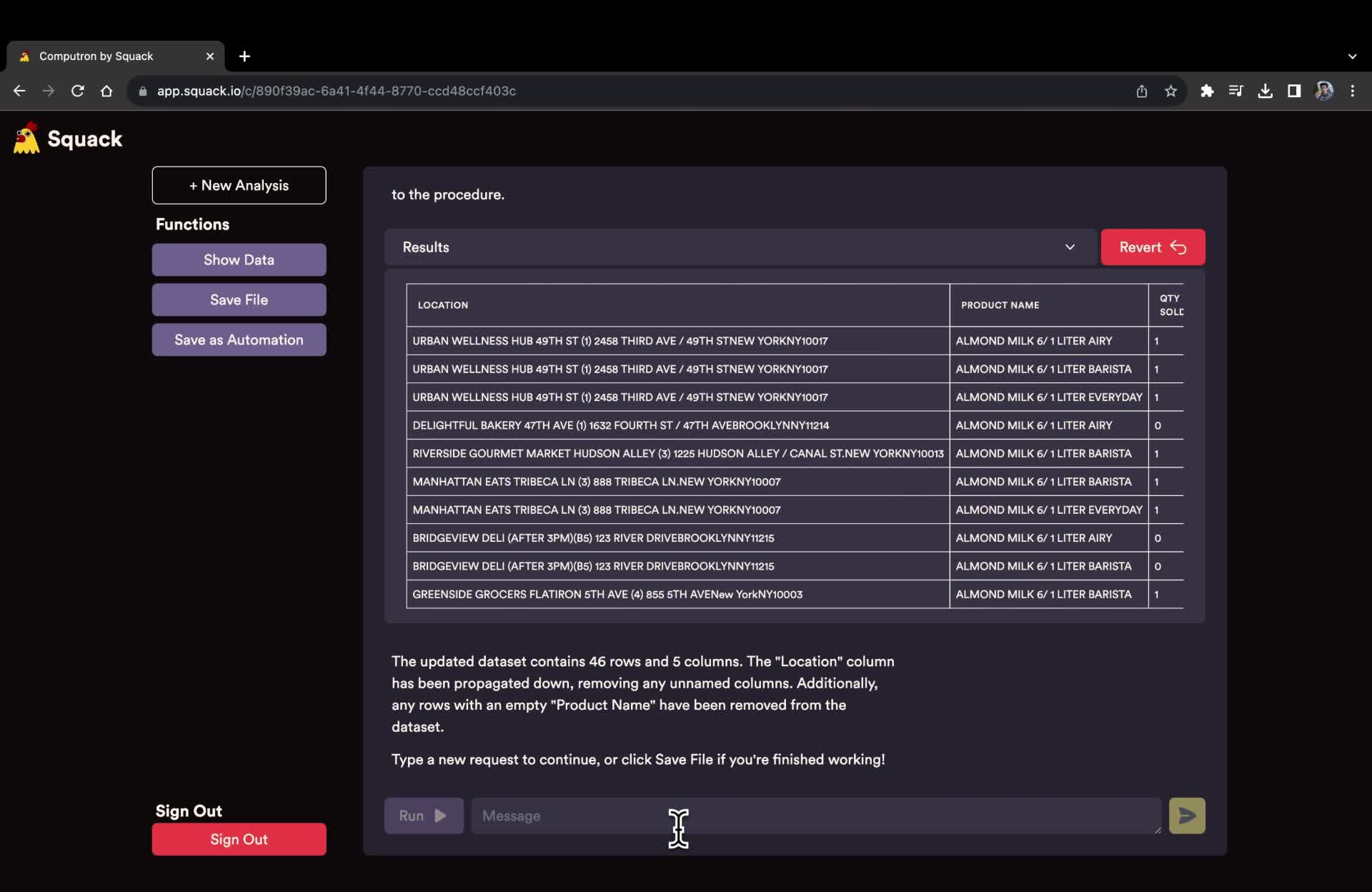This screenshot has height=892, width=1372.
Task: Click ALMOND MILK AIRY in Delightful Bakery row
Action: point(1049,425)
